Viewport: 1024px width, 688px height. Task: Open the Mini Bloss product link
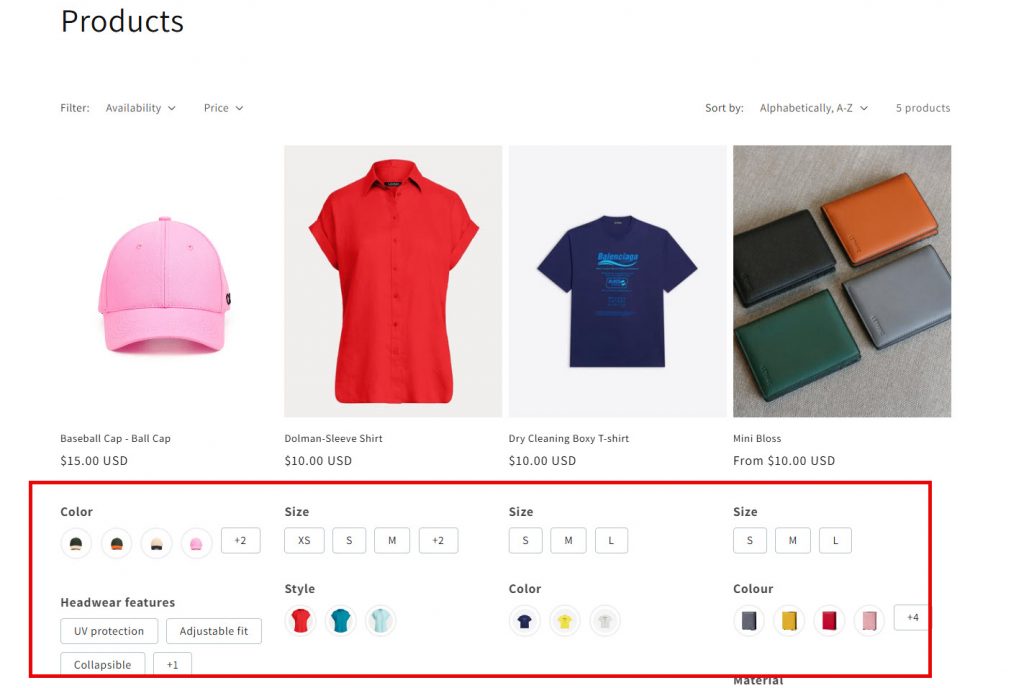tap(757, 439)
